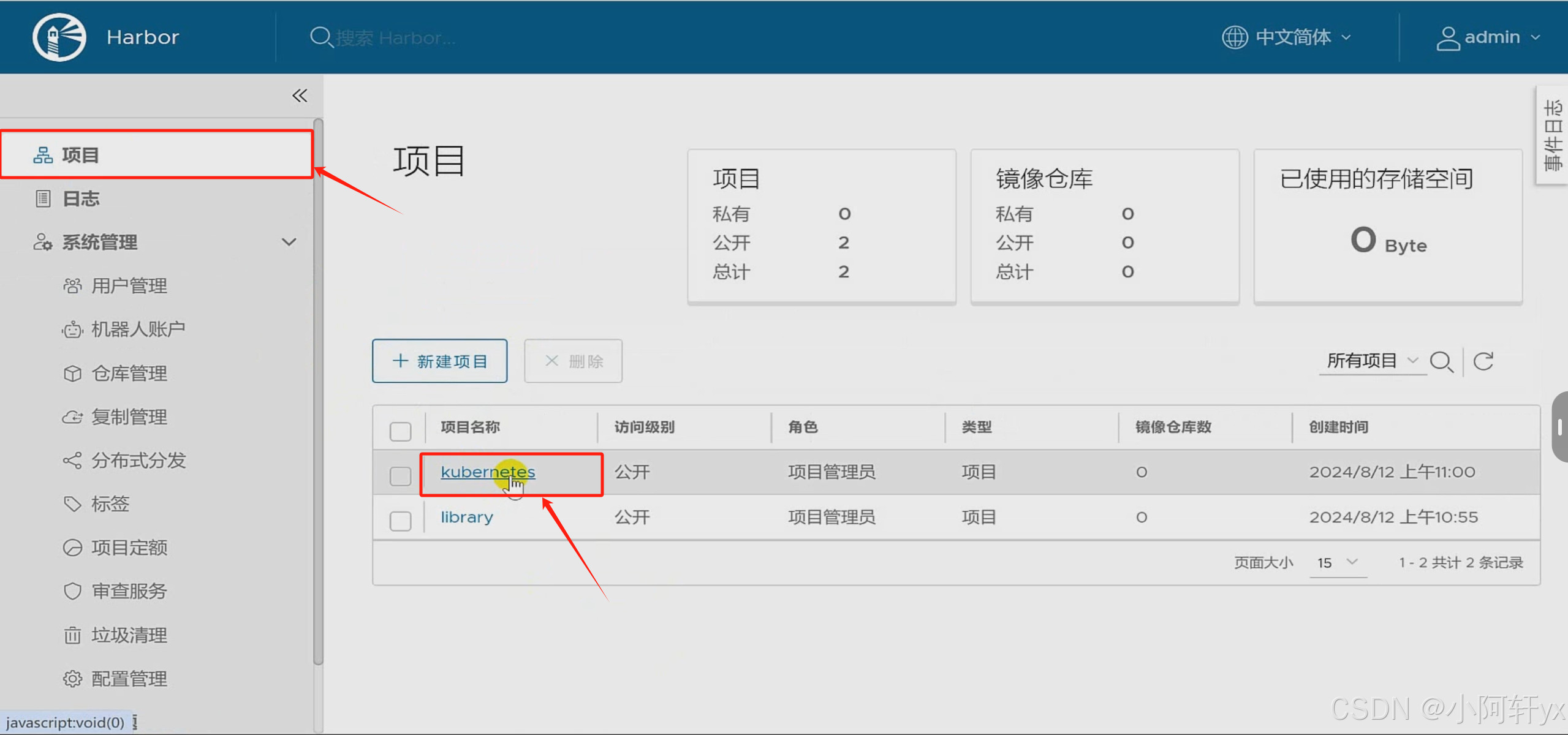Image resolution: width=1568 pixels, height=735 pixels.
Task: Check the kubernetes project row checkbox
Action: click(x=400, y=475)
